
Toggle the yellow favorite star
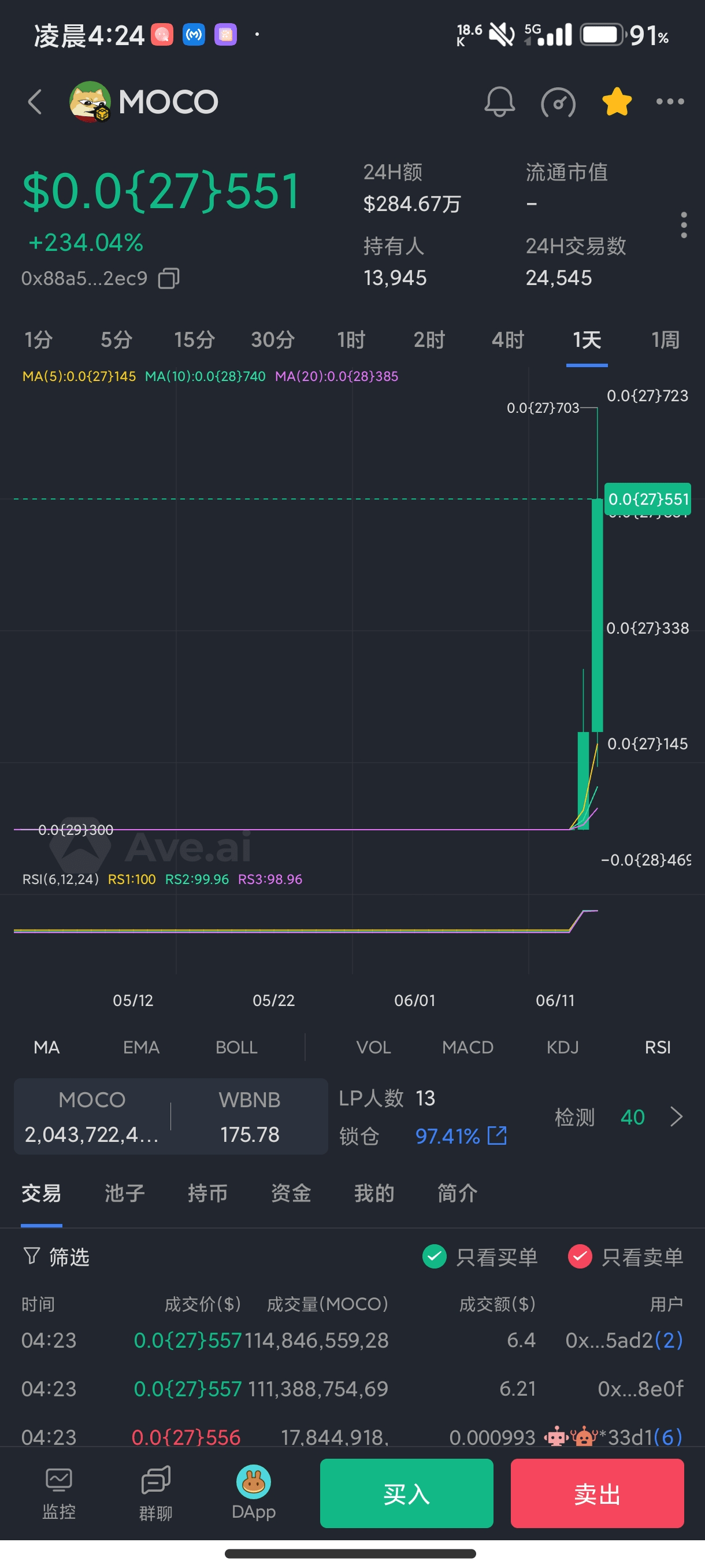(x=616, y=102)
